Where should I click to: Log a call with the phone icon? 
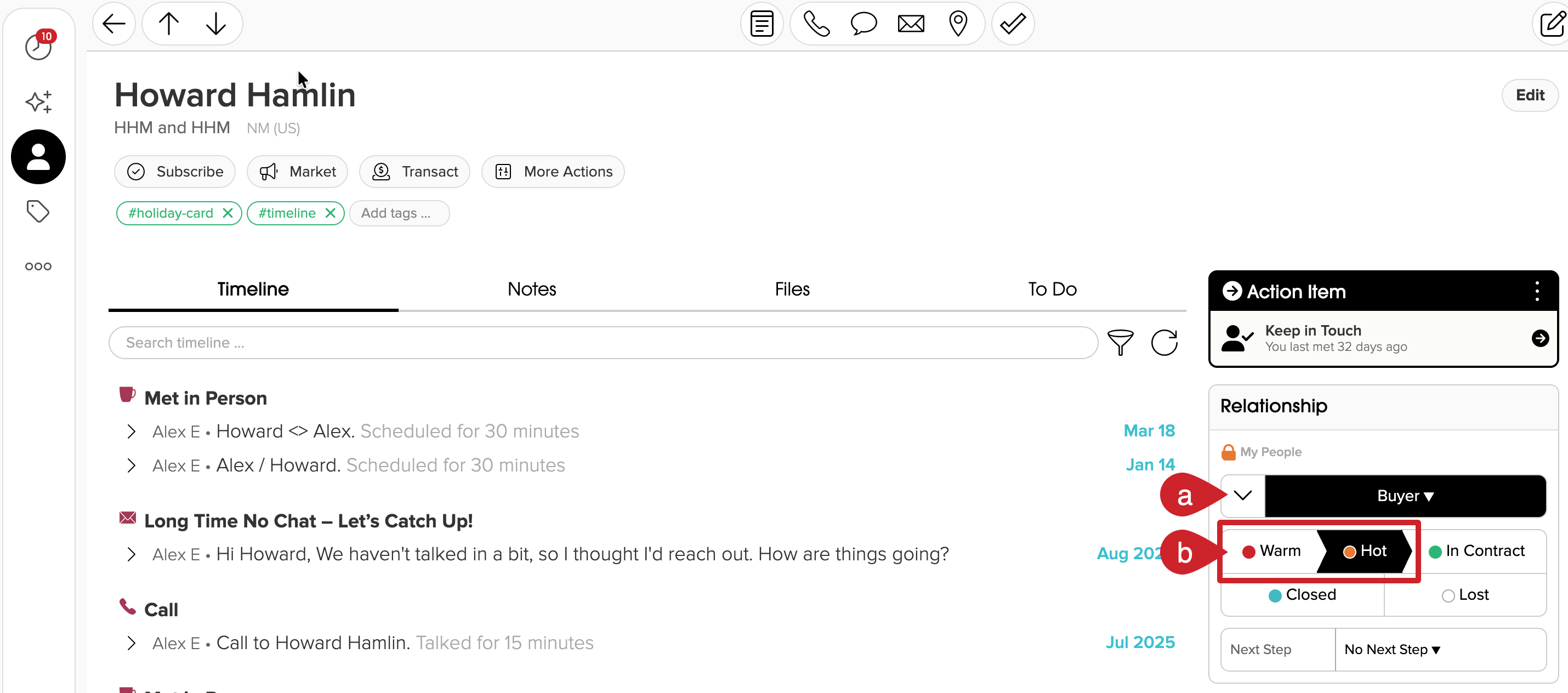coord(816,24)
